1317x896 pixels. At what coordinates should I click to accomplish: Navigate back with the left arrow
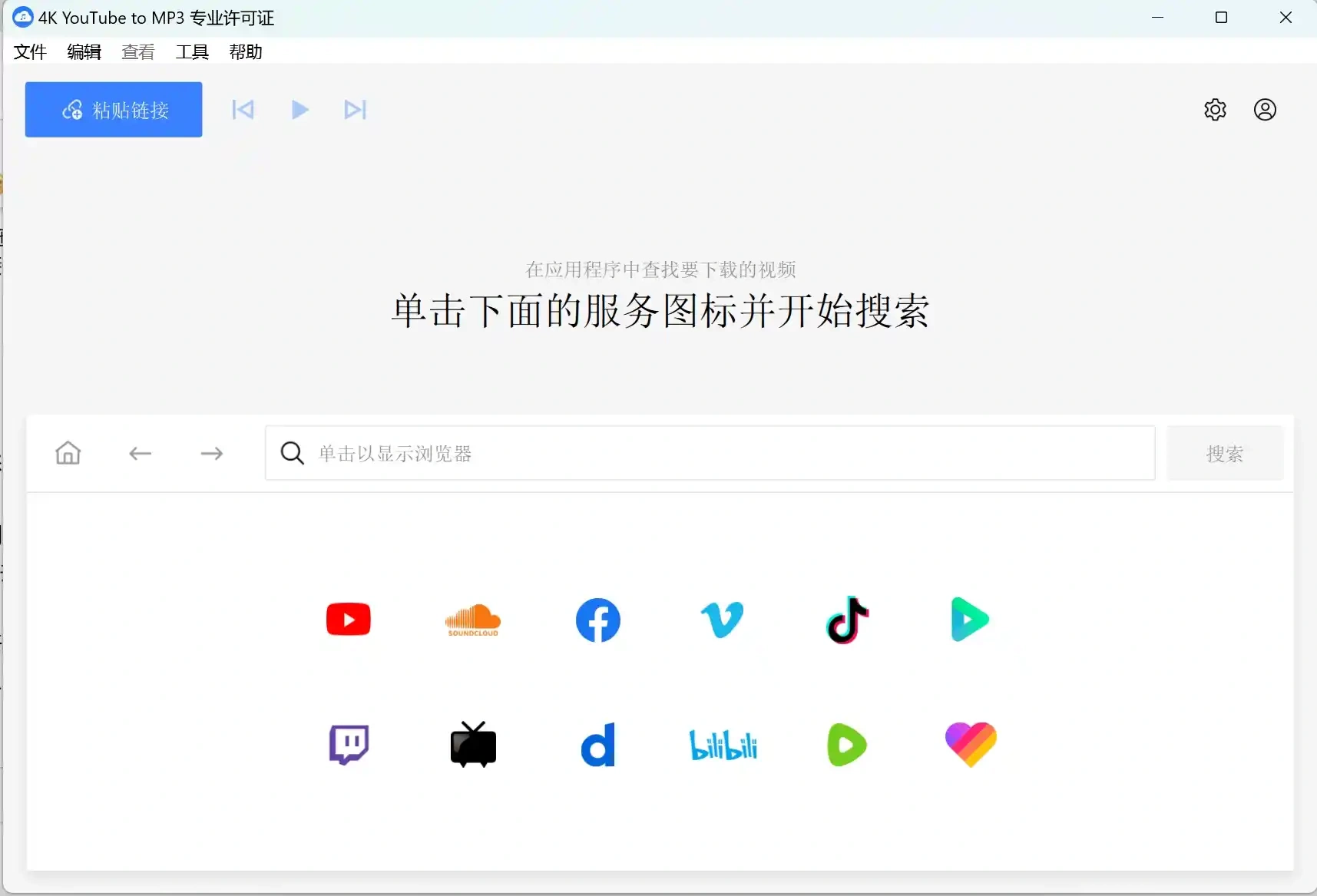pos(140,453)
